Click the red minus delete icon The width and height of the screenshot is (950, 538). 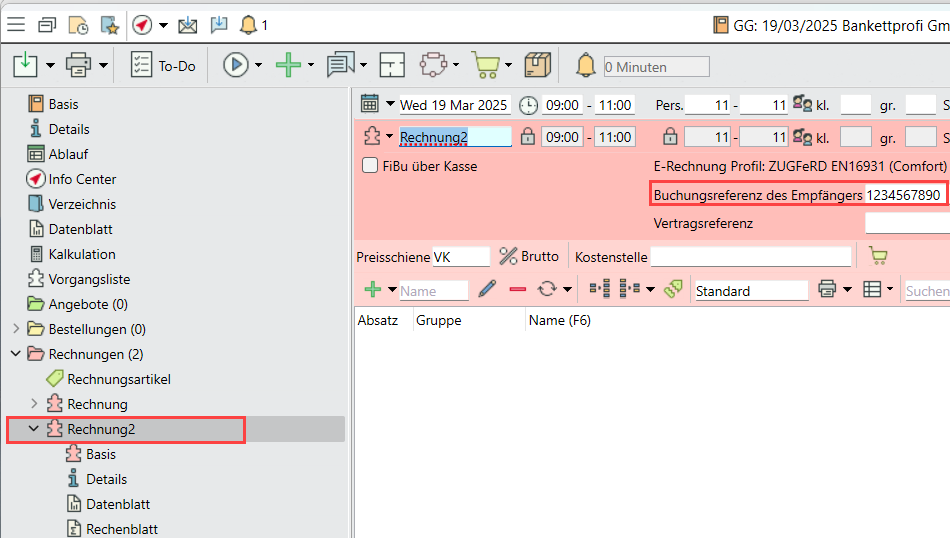click(x=517, y=290)
